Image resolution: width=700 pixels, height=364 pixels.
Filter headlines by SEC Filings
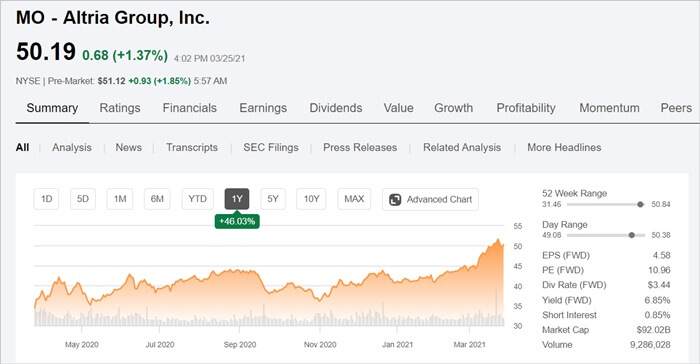pyautogui.click(x=271, y=147)
